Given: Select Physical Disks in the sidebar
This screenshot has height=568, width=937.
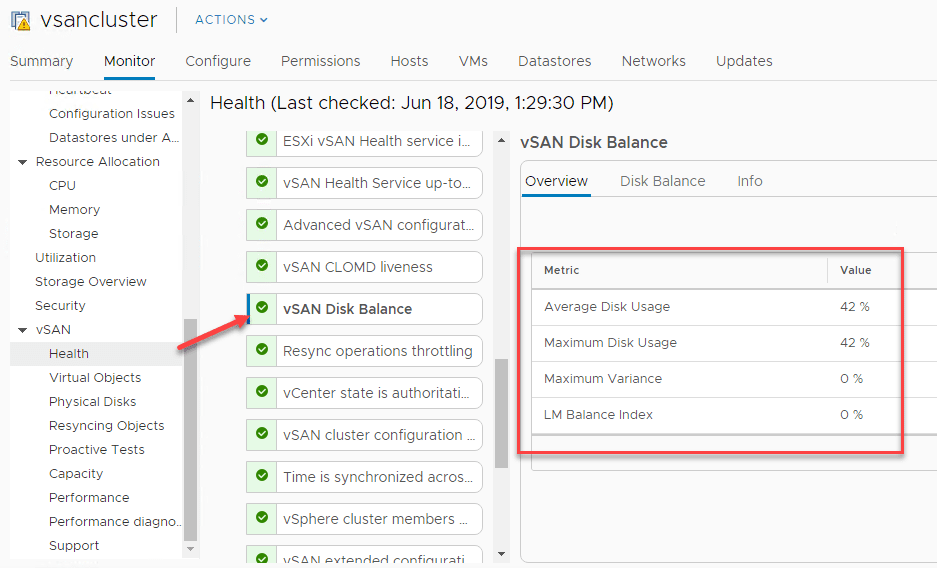Looking at the screenshot, I should pyautogui.click(x=92, y=401).
